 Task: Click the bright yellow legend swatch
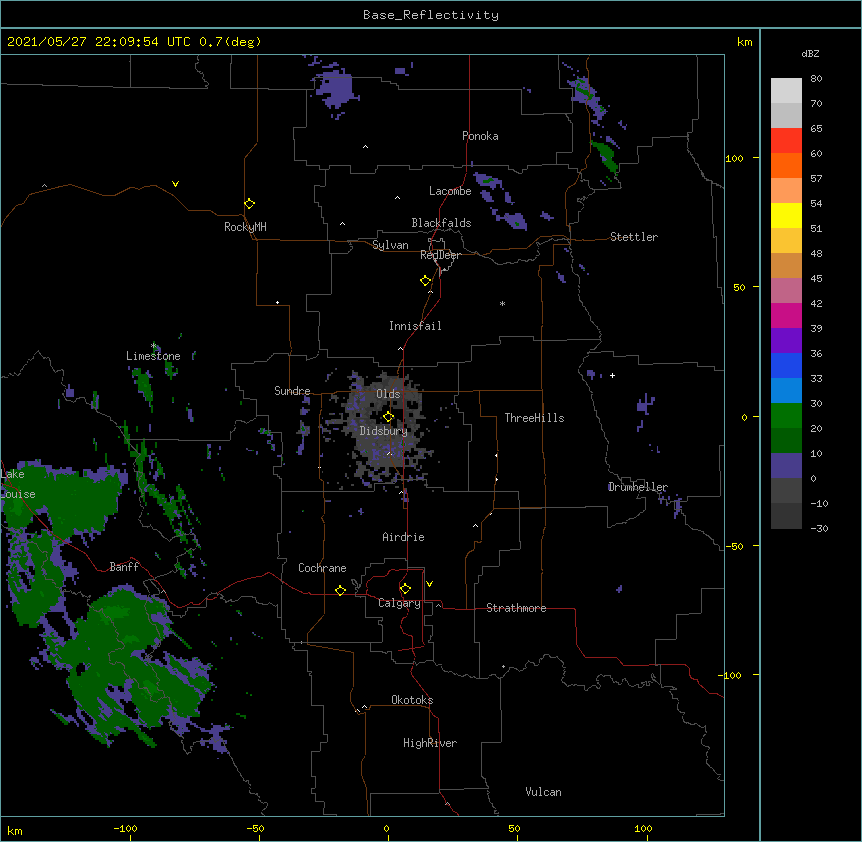click(786, 215)
